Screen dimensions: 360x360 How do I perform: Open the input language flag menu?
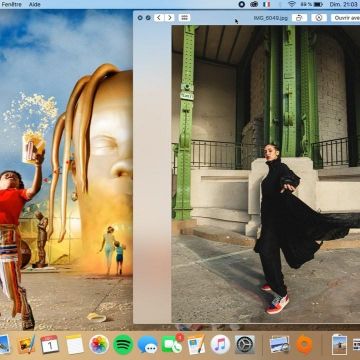[x=267, y=4]
